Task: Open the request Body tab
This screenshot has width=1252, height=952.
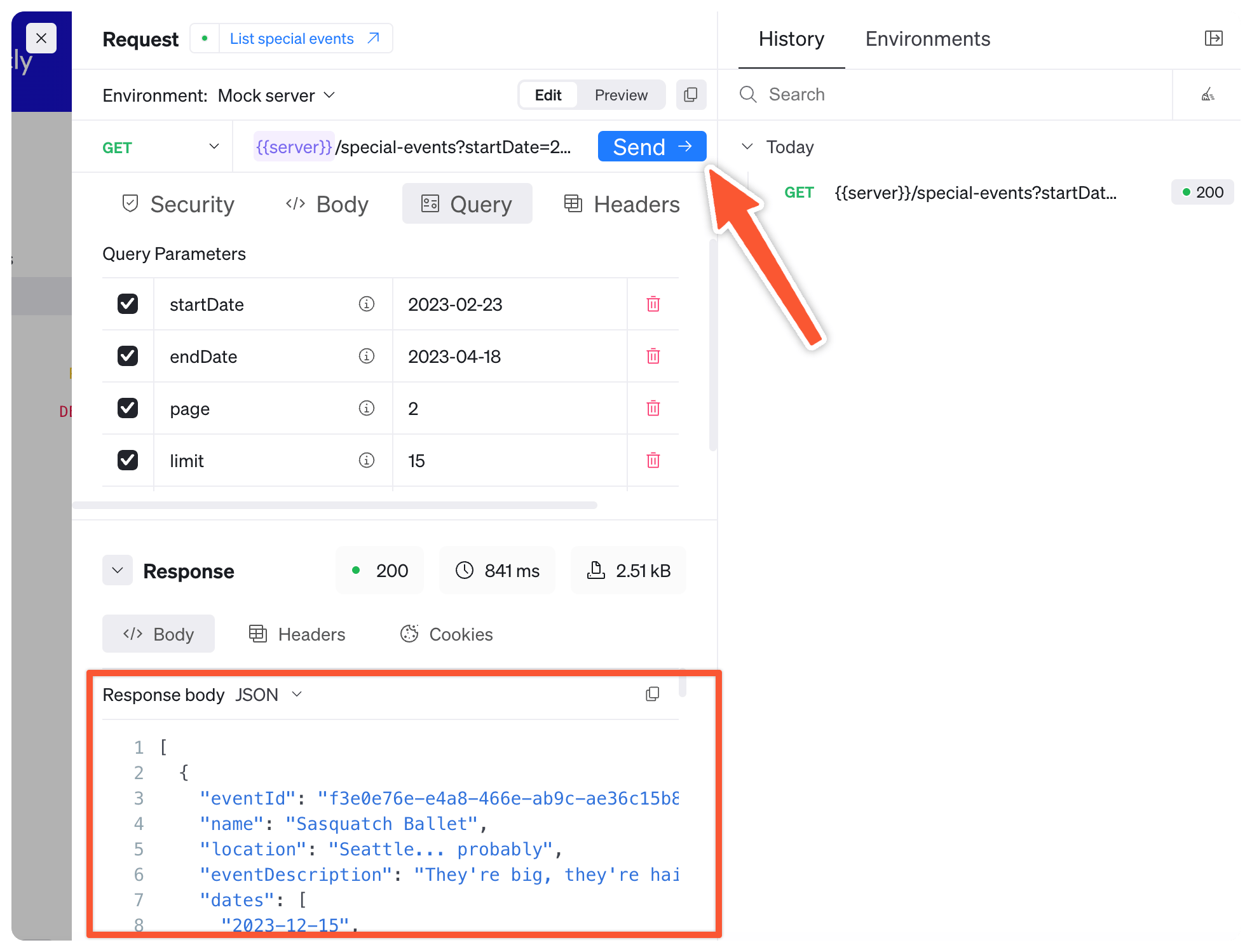Action: tap(327, 204)
